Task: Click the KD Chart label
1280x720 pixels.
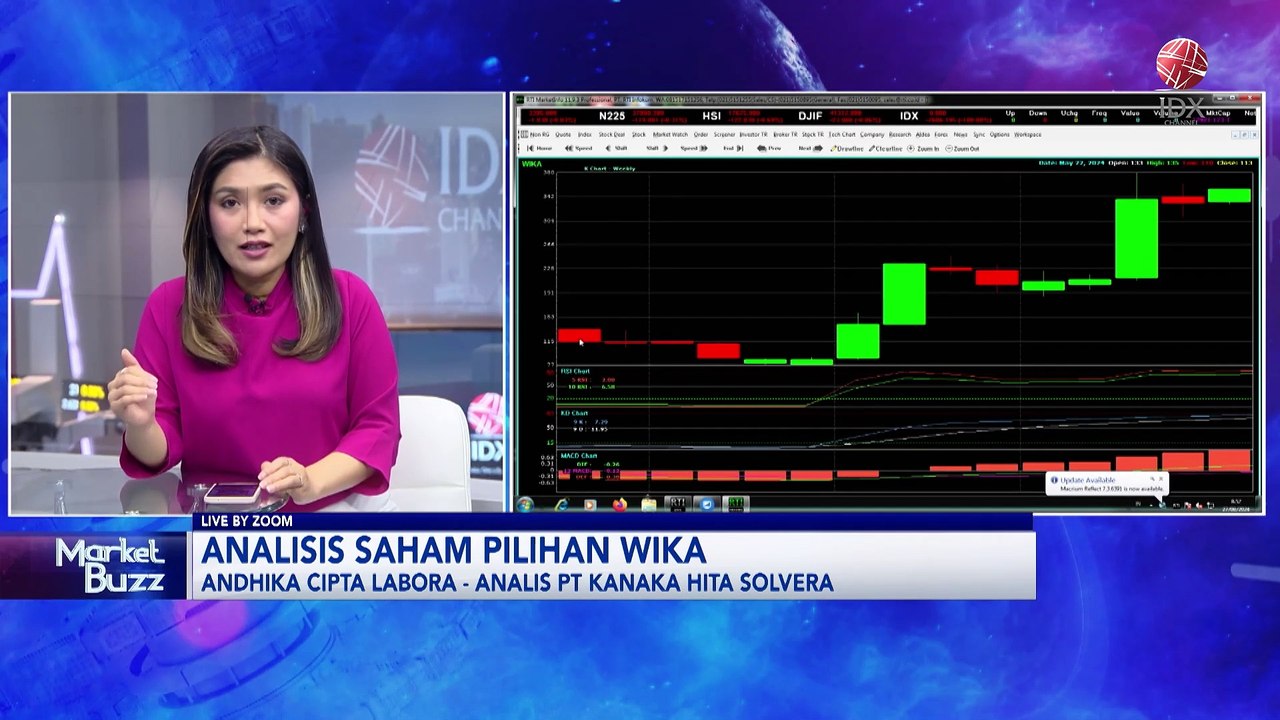Action: point(574,413)
